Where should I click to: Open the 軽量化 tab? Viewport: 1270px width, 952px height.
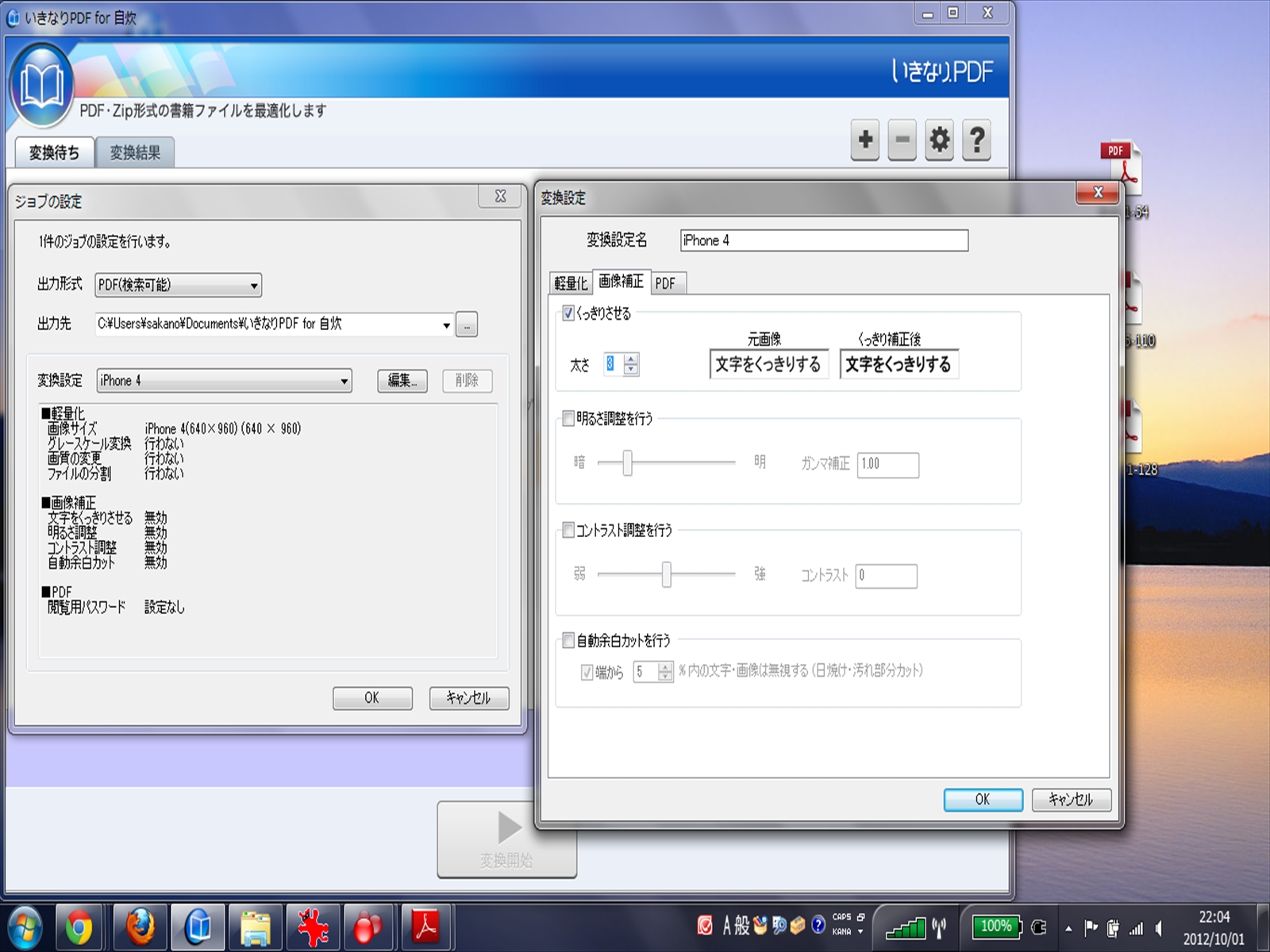[571, 283]
